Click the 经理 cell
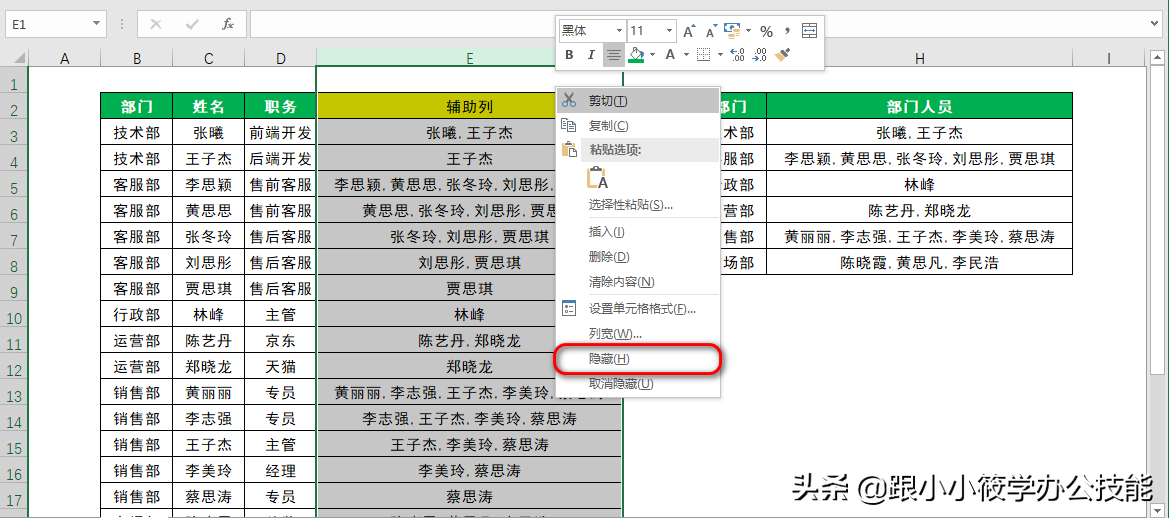The width and height of the screenshot is (1169, 518). click(x=280, y=470)
